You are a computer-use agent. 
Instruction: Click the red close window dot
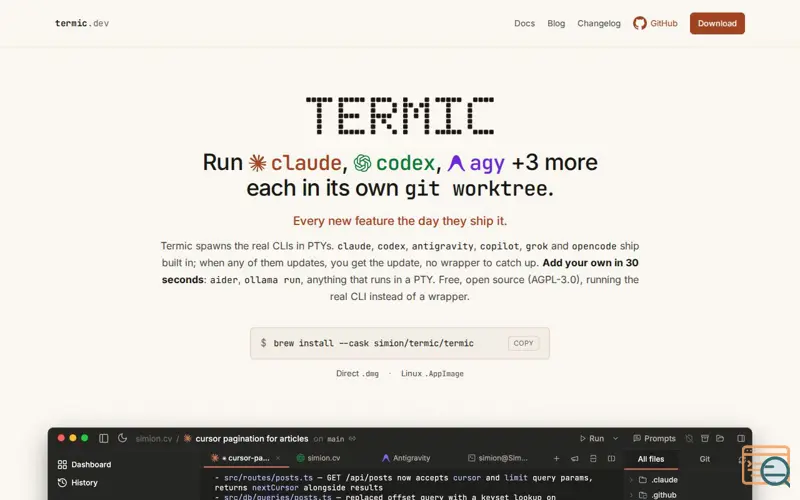(61, 438)
